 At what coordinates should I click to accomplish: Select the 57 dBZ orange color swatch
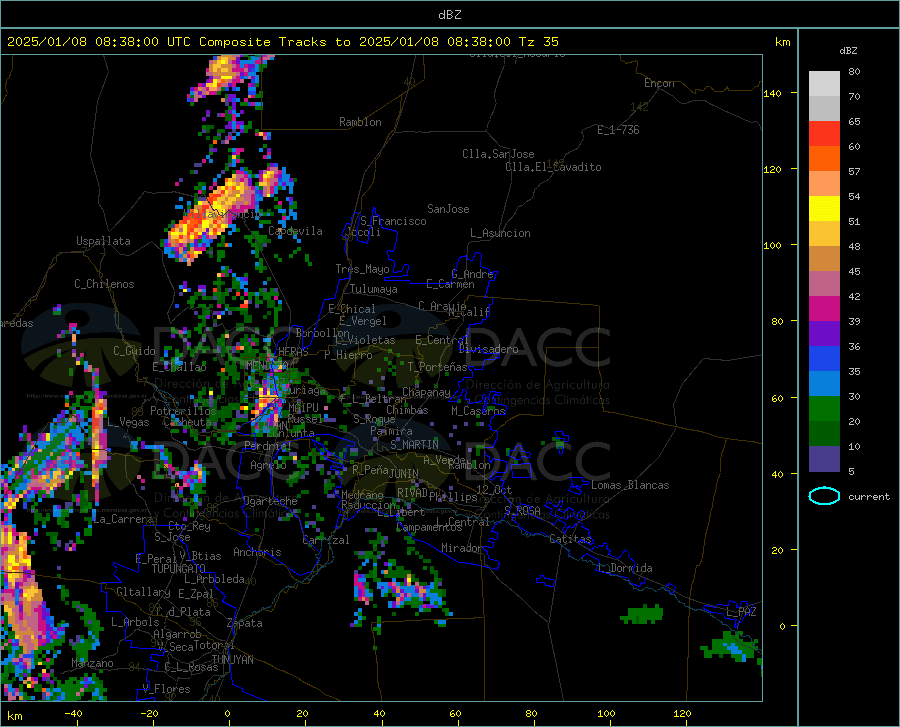[824, 159]
